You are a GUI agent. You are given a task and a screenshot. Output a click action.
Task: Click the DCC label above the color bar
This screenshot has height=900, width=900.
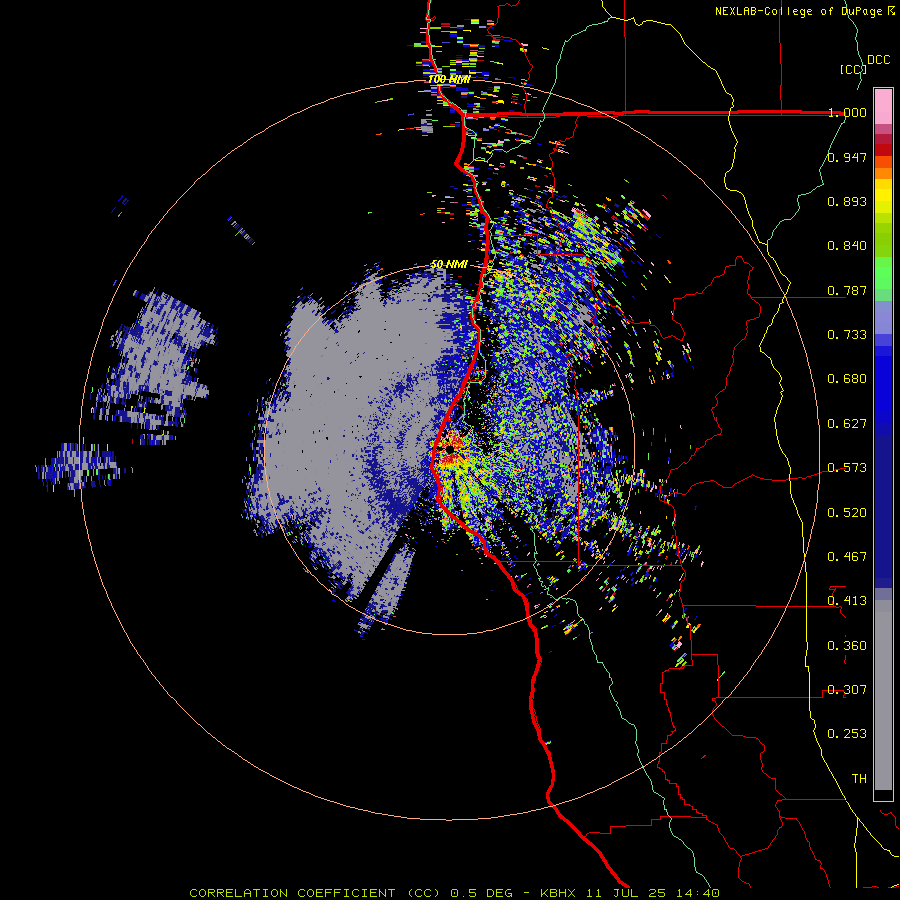[x=878, y=60]
